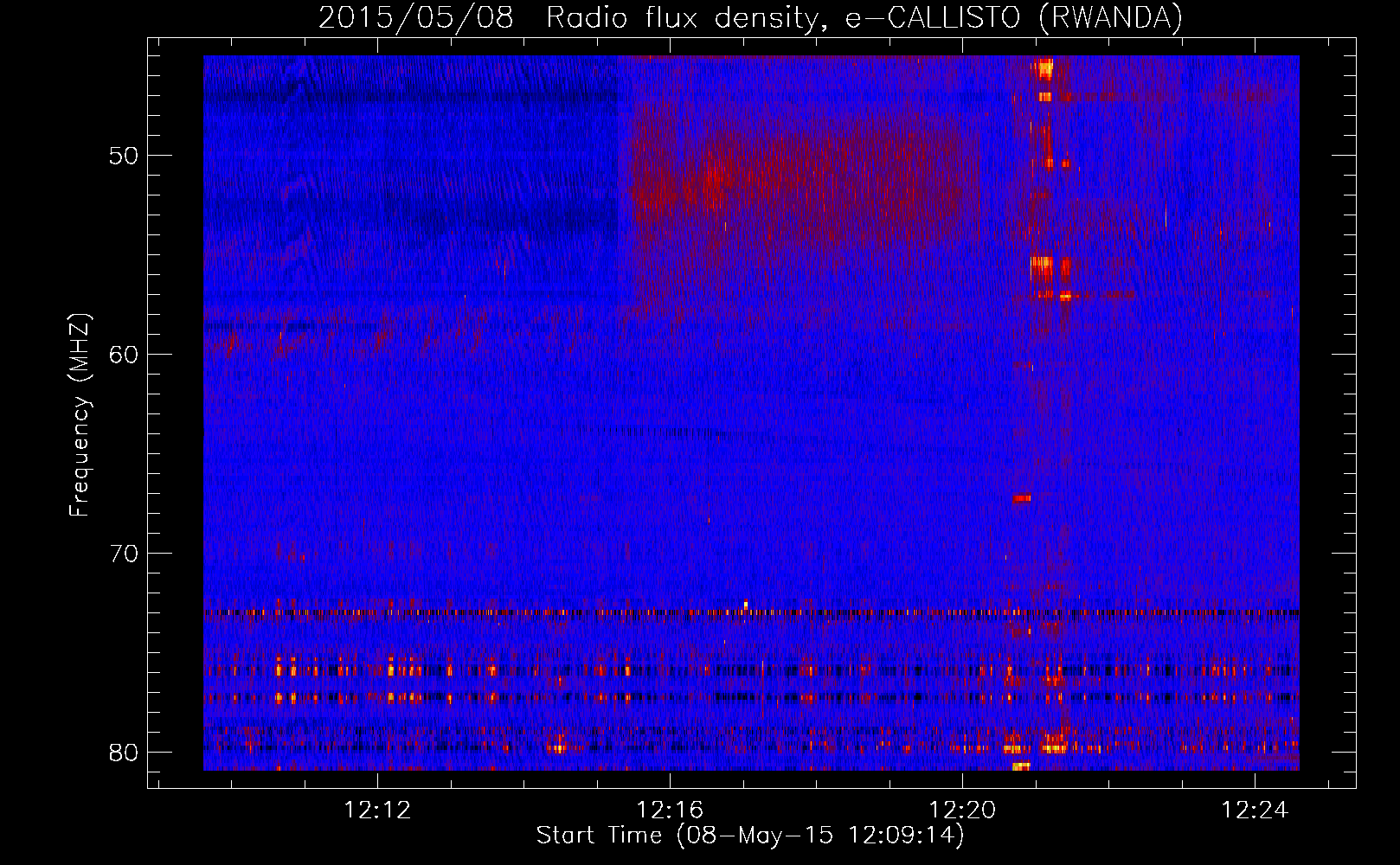The width and height of the screenshot is (1400, 865).
Task: Select the 12:16 time tick label
Action: 670,811
